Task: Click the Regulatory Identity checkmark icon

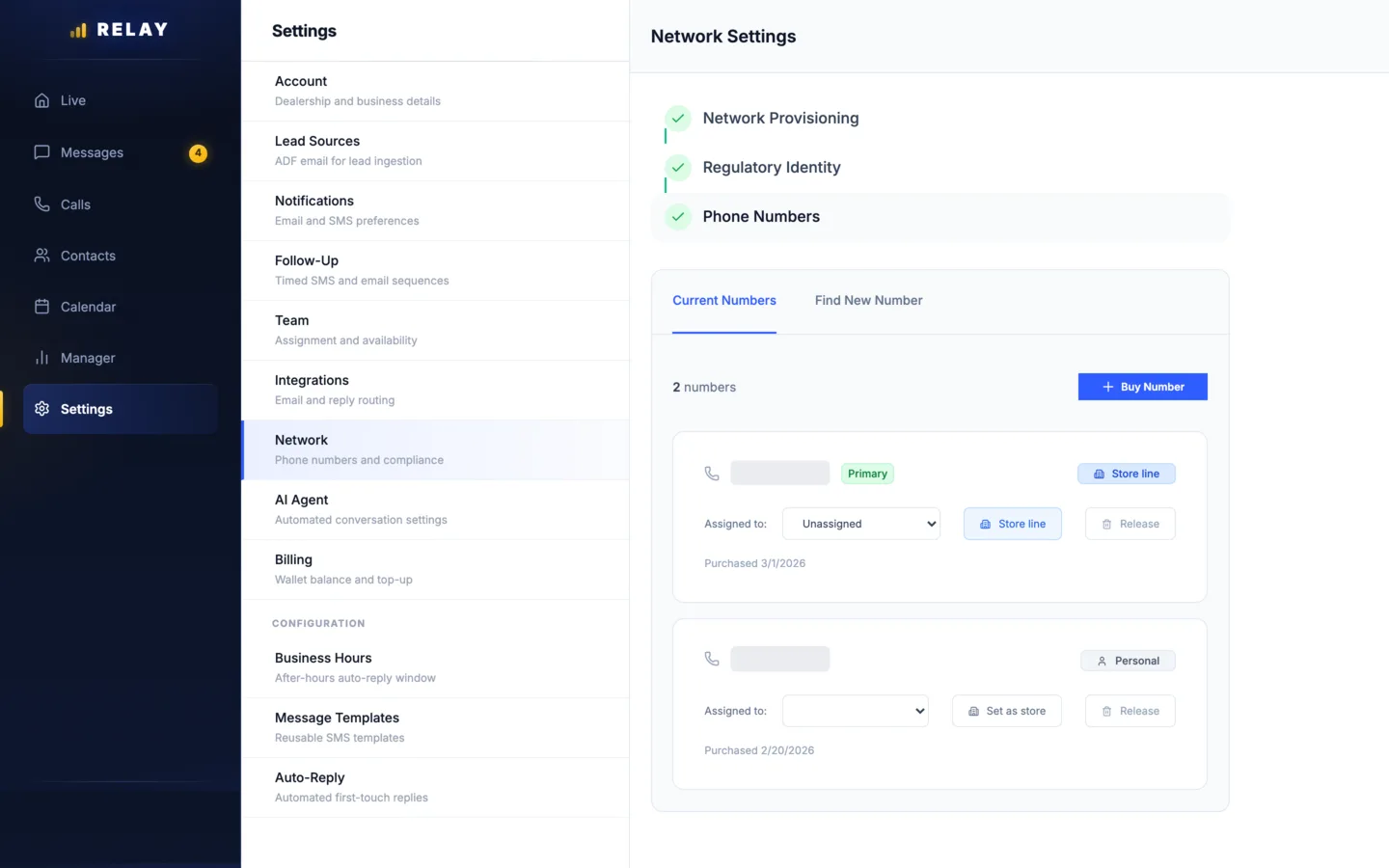Action: click(678, 167)
